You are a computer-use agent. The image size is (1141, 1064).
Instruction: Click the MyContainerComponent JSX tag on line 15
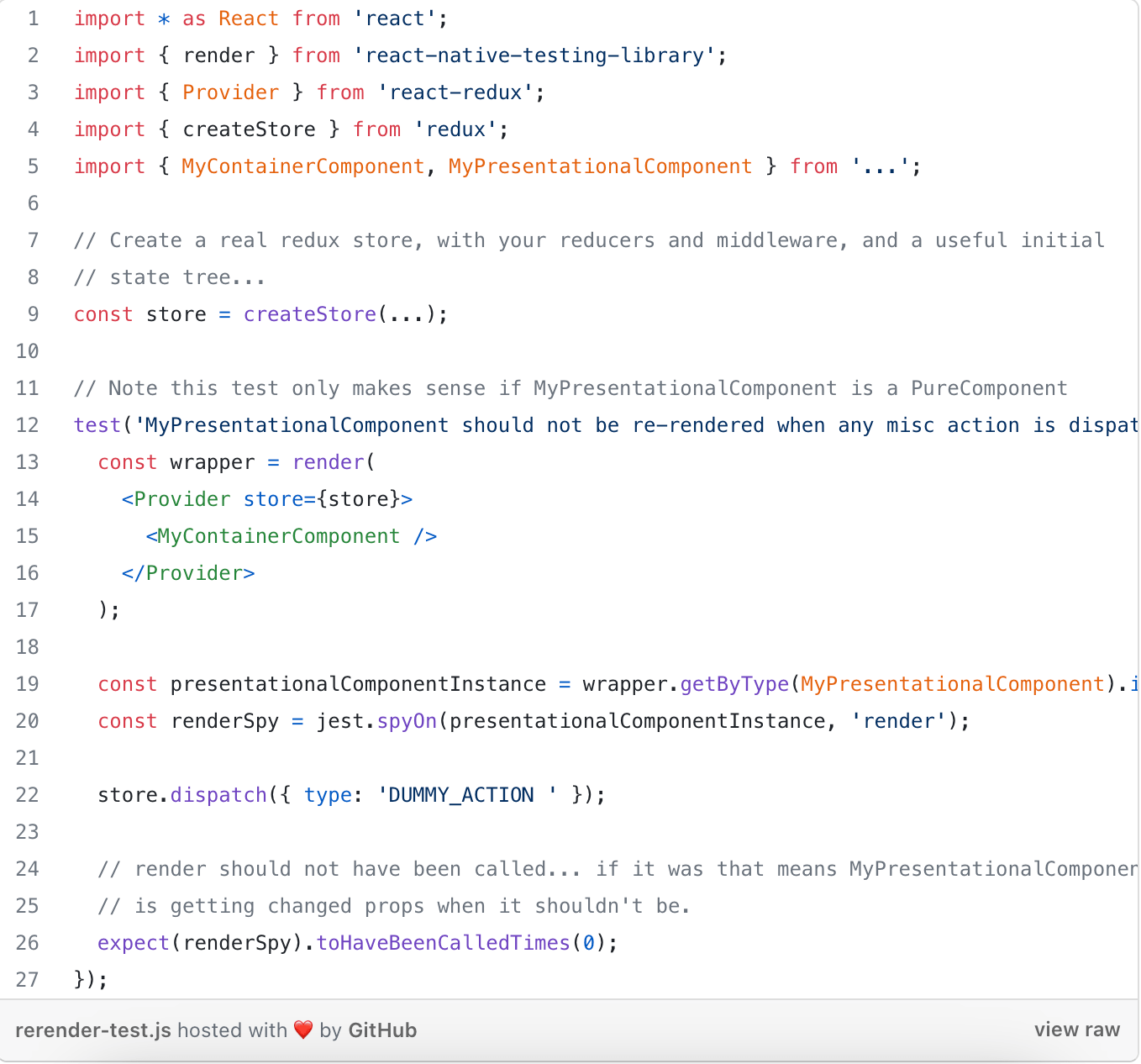tap(278, 536)
